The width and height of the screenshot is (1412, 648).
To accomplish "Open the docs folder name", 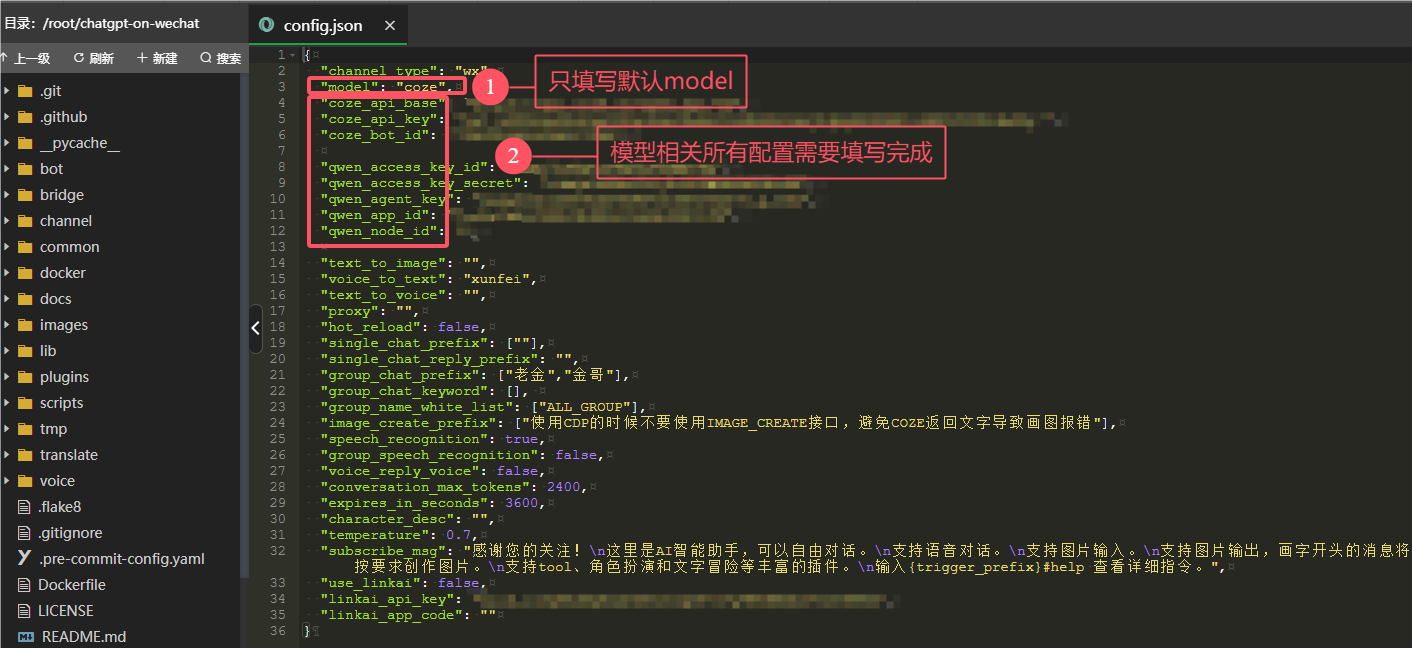I will tap(56, 299).
